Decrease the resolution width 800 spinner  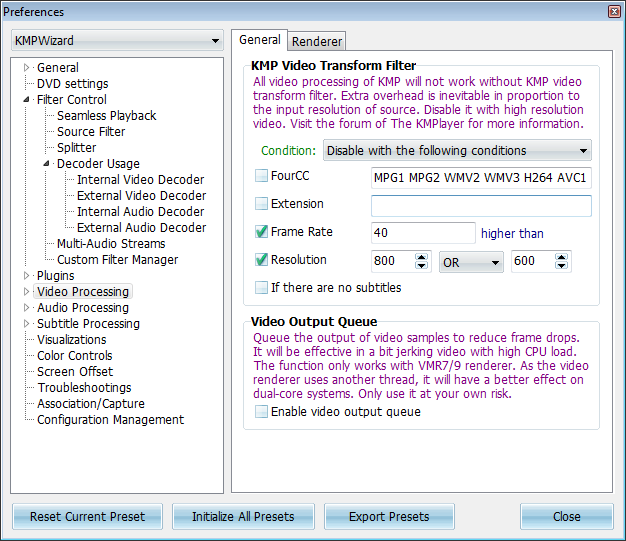422,265
